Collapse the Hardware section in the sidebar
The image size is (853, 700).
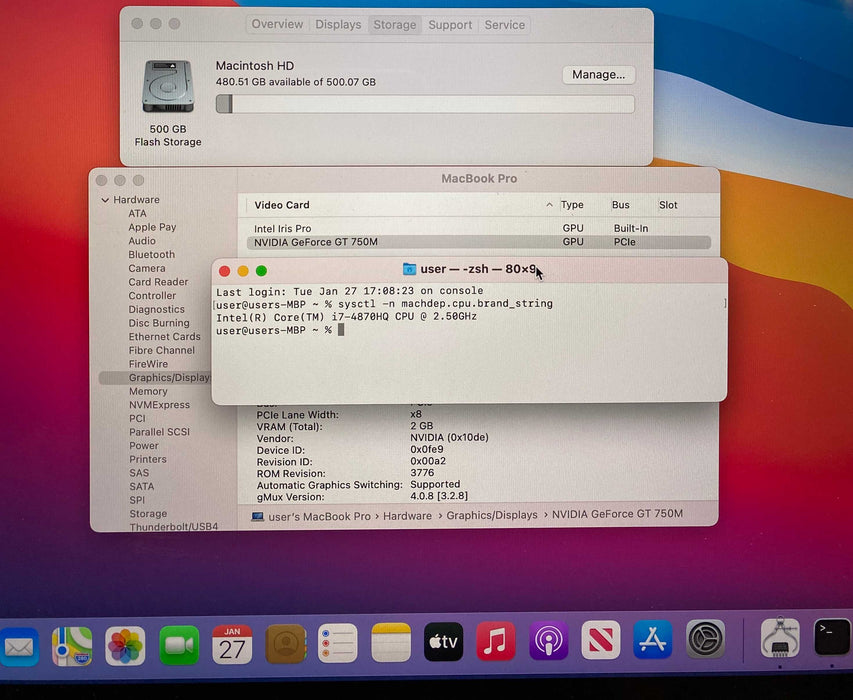pos(105,200)
